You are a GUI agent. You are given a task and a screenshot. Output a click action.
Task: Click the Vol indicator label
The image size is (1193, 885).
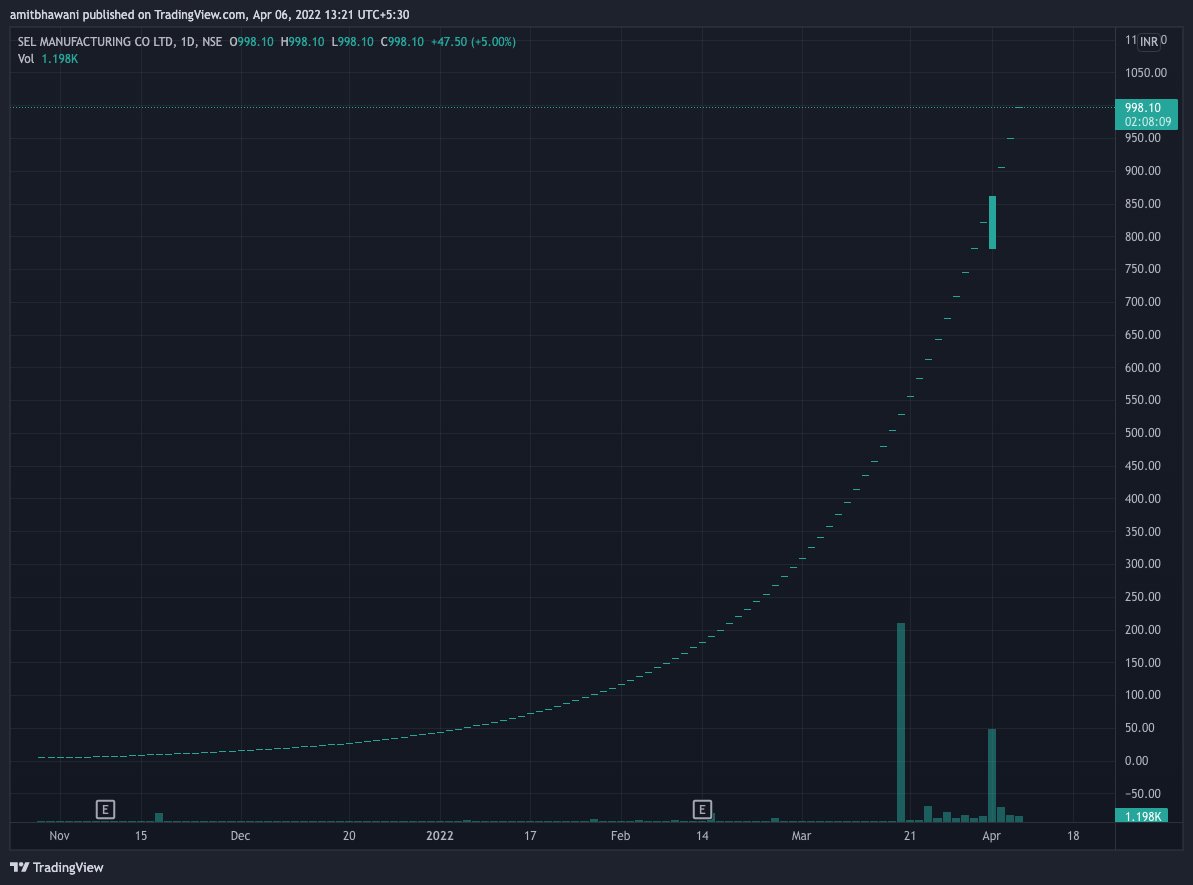[26, 59]
